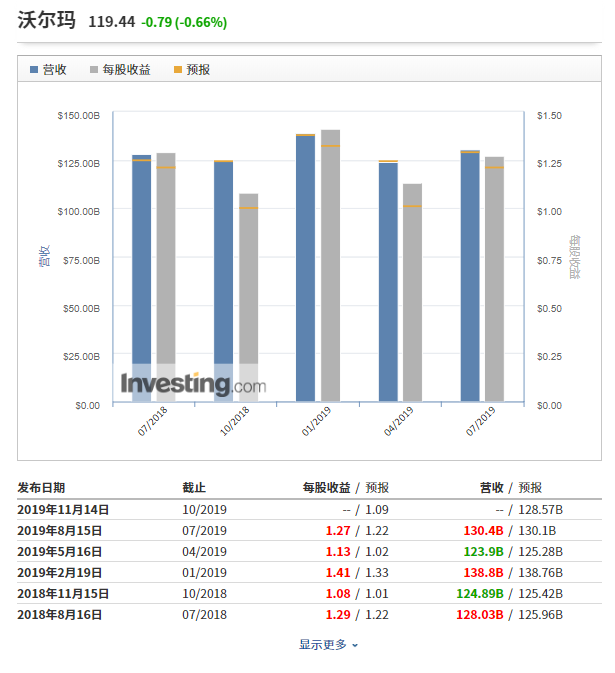This screenshot has height=673, width=615.
Task: Click forecast revenue 125.96B
Action: pyautogui.click(x=540, y=615)
